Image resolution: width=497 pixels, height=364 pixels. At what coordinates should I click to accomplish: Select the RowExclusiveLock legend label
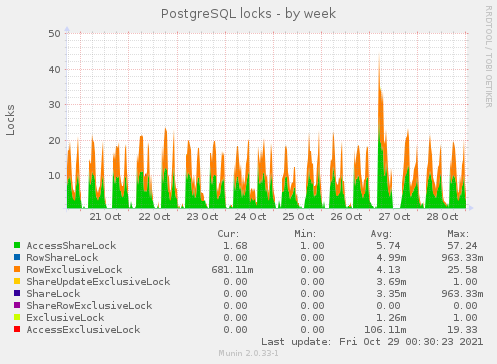(74, 270)
